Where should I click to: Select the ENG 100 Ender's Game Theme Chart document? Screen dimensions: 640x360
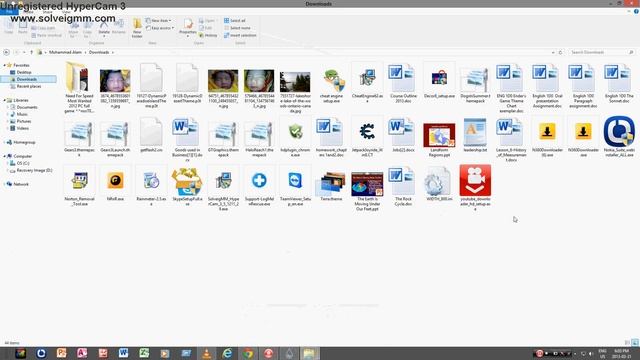(511, 88)
